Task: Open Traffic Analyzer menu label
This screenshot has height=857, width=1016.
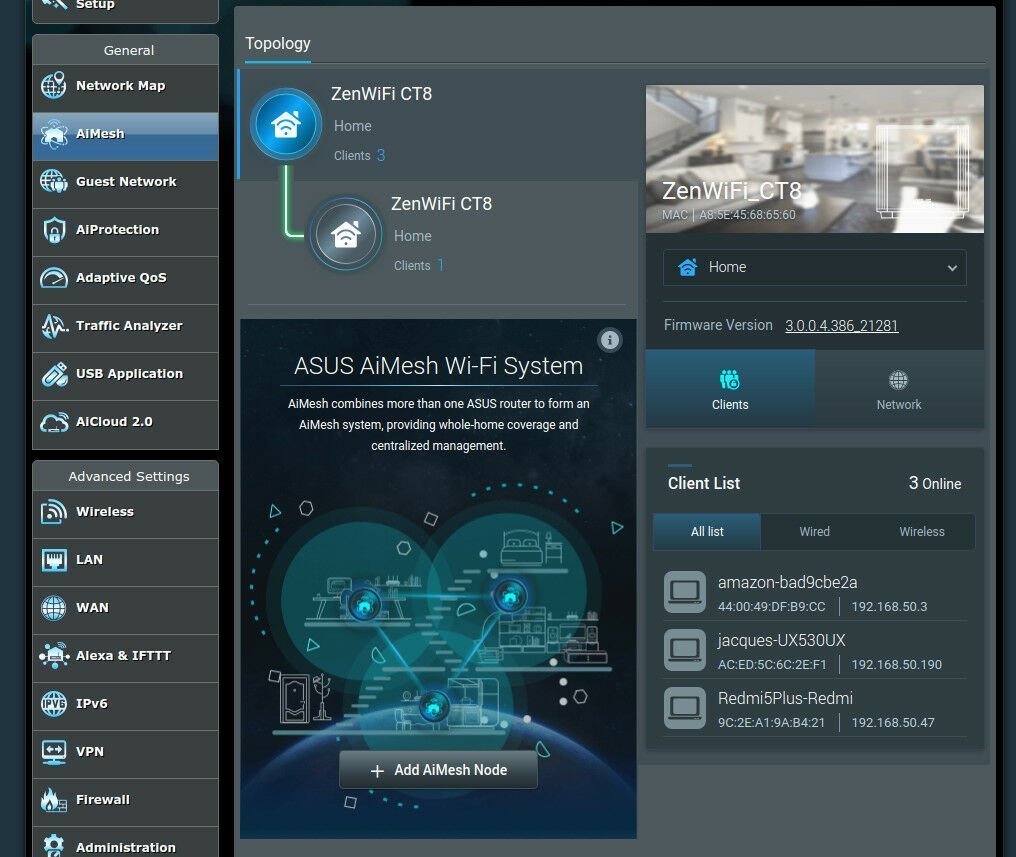Action: pyautogui.click(x=129, y=326)
